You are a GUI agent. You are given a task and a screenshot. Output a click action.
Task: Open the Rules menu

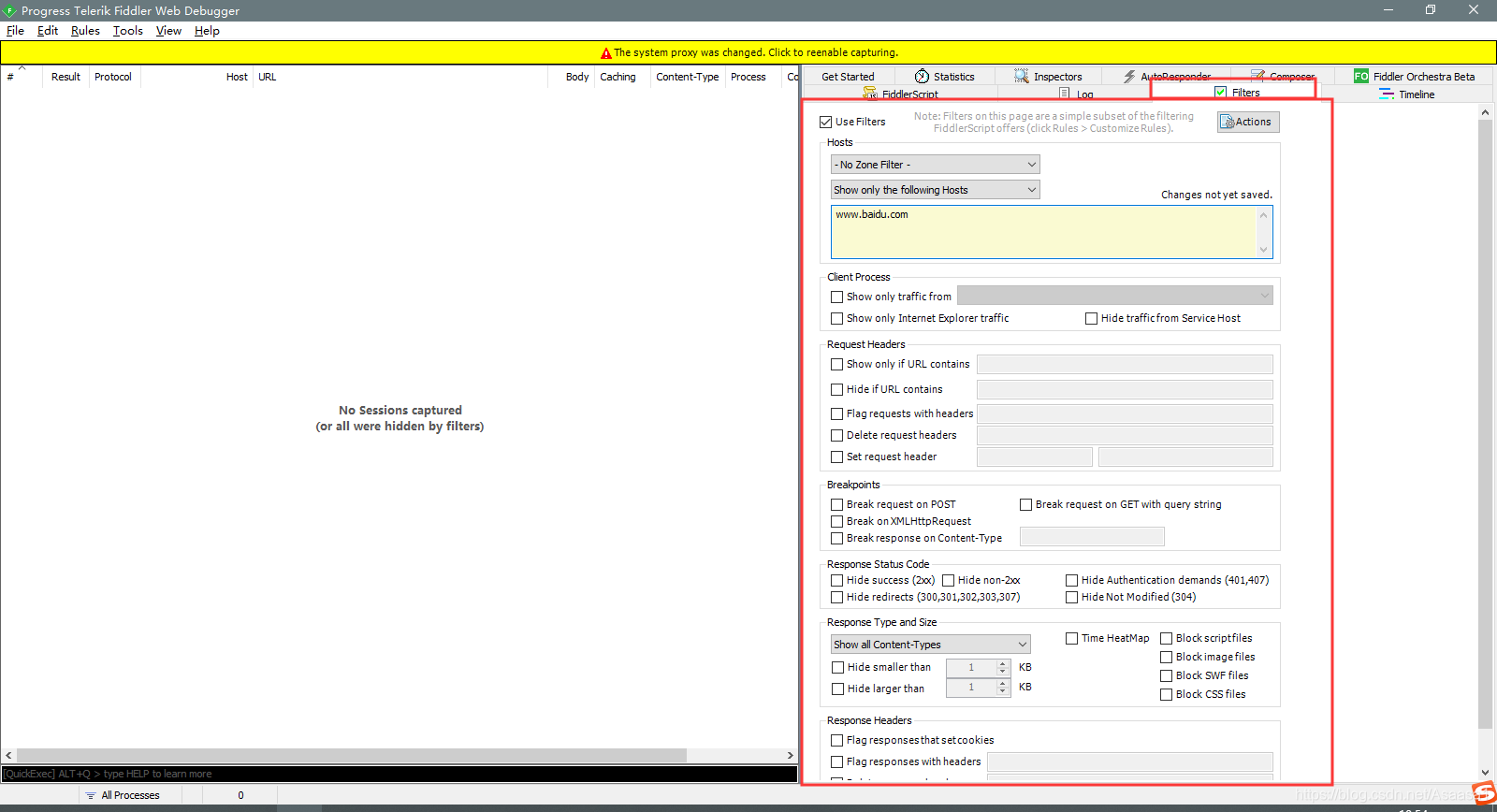click(85, 31)
